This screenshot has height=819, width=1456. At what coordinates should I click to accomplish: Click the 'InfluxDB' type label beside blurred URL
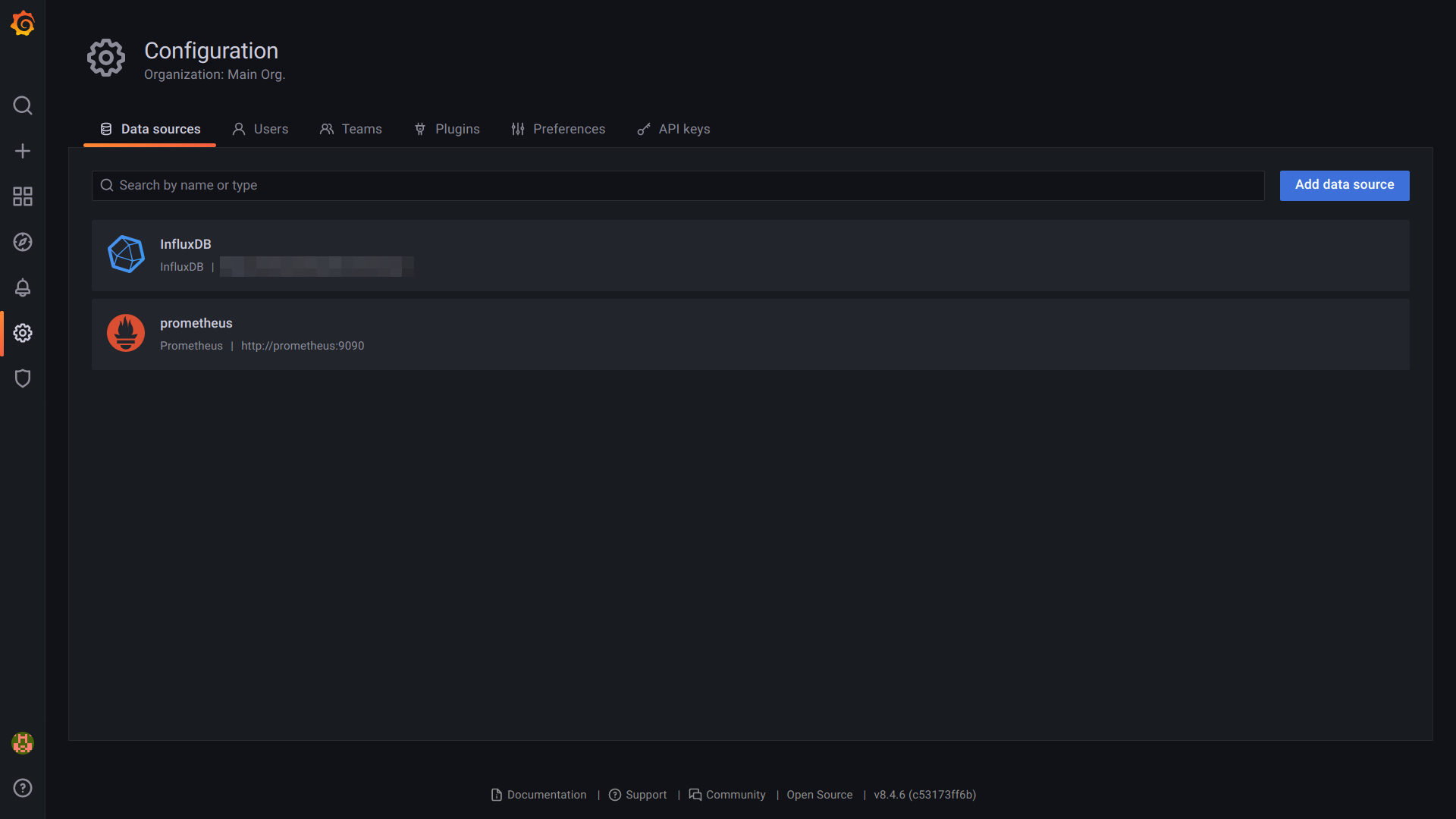coord(182,267)
